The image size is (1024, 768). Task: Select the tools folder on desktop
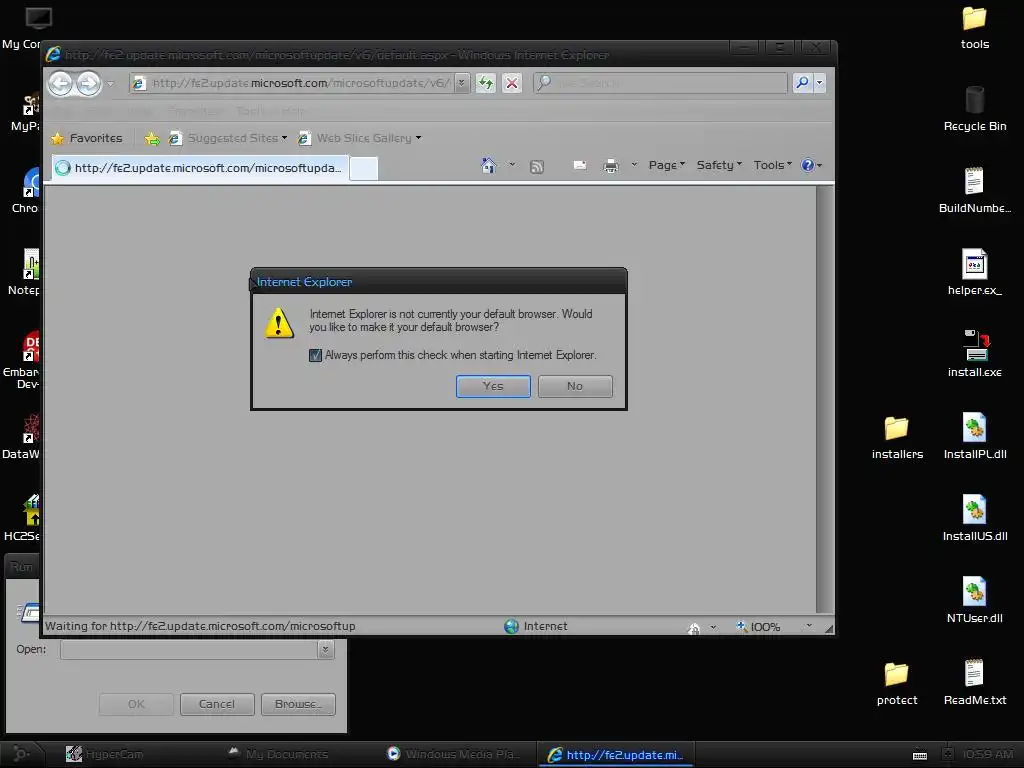974,27
